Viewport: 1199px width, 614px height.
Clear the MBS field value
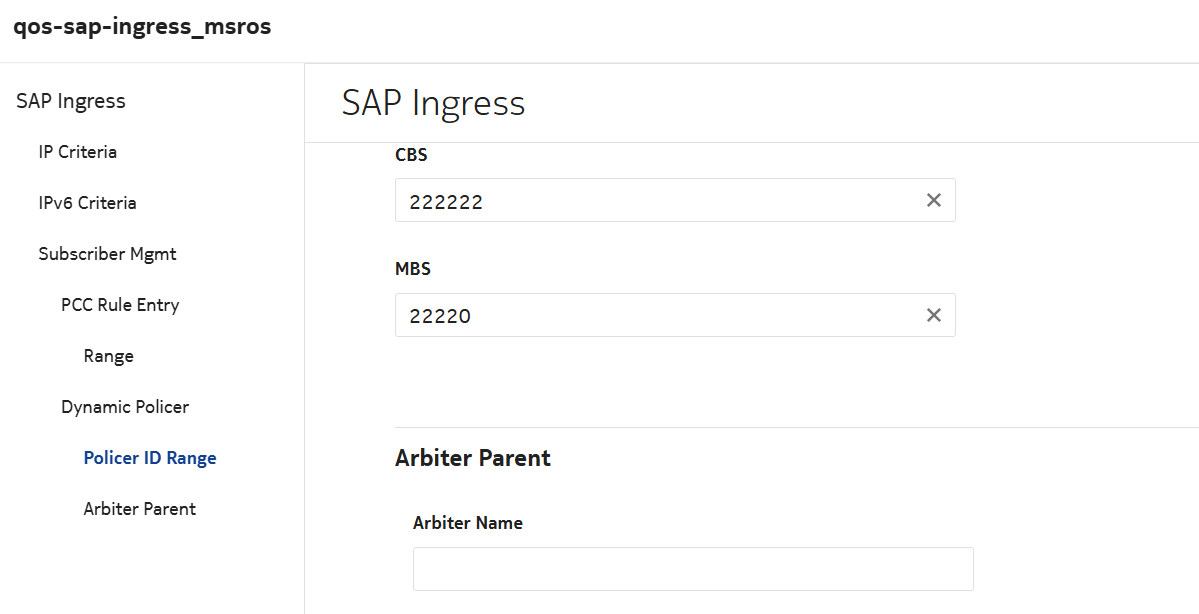point(934,315)
